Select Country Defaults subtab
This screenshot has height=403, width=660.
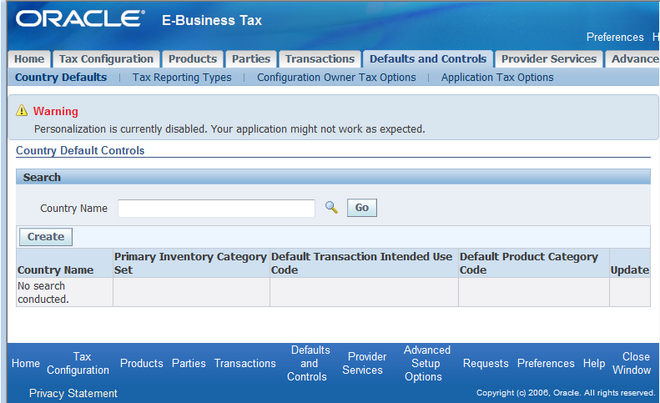[x=61, y=77]
